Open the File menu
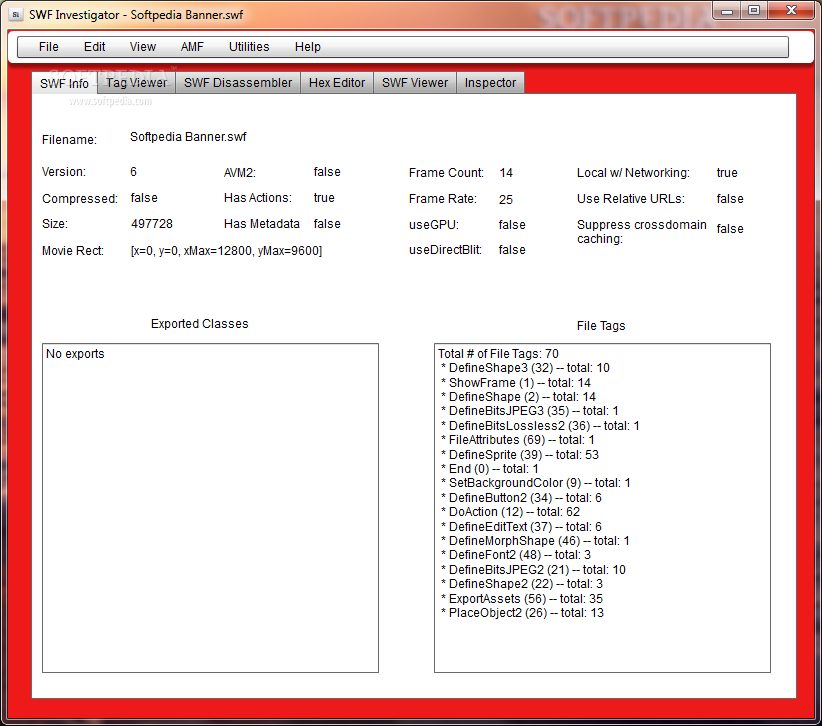Screen dimensions: 822x726 [x=49, y=47]
